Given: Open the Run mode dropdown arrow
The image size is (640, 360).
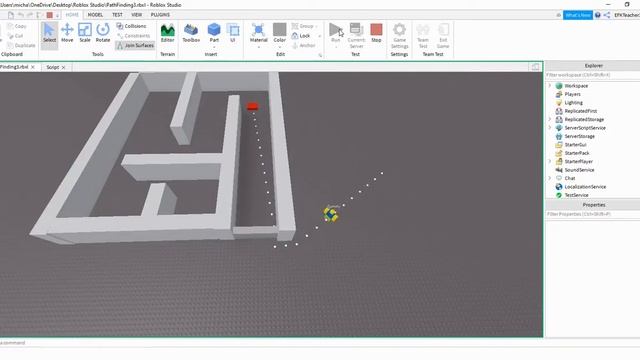Looking at the screenshot, I should click(x=336, y=47).
